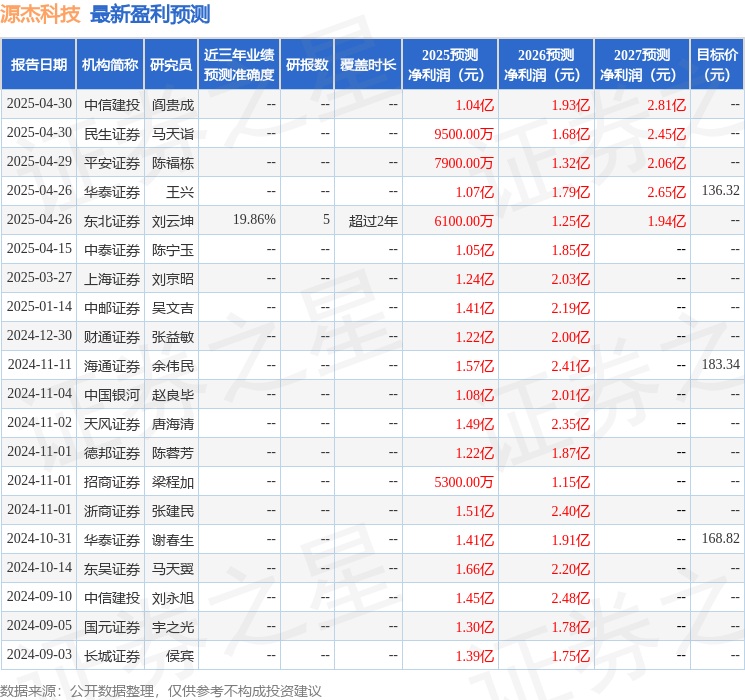Click the 源杰科技 stock name title
The image size is (745, 700).
[x=41, y=14]
